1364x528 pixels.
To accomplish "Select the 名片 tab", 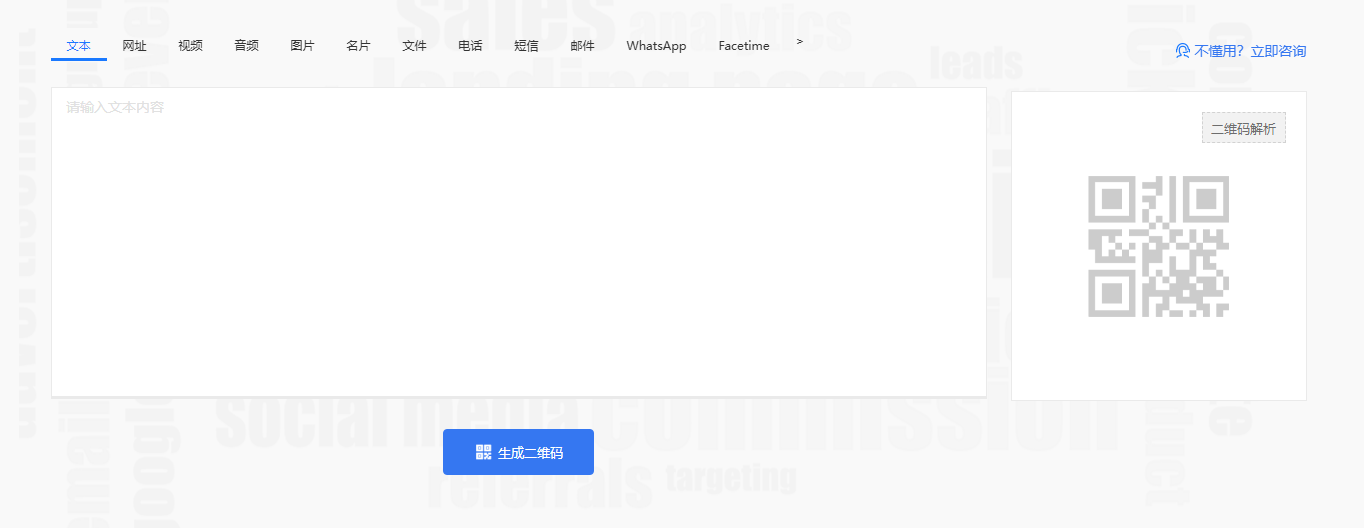I will [x=358, y=46].
